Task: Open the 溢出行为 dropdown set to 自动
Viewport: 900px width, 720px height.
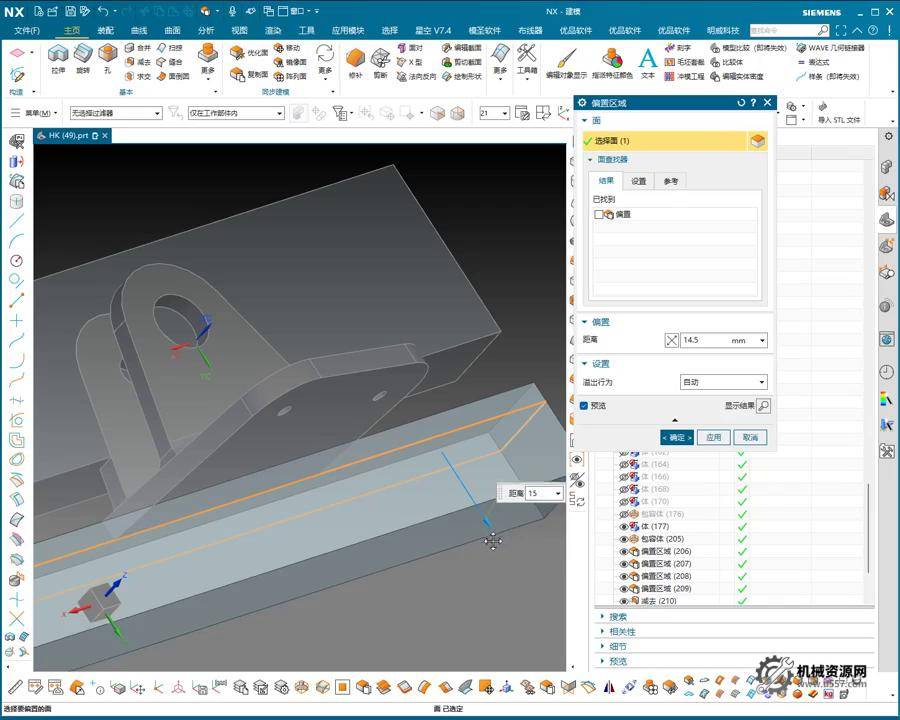Action: [724, 382]
